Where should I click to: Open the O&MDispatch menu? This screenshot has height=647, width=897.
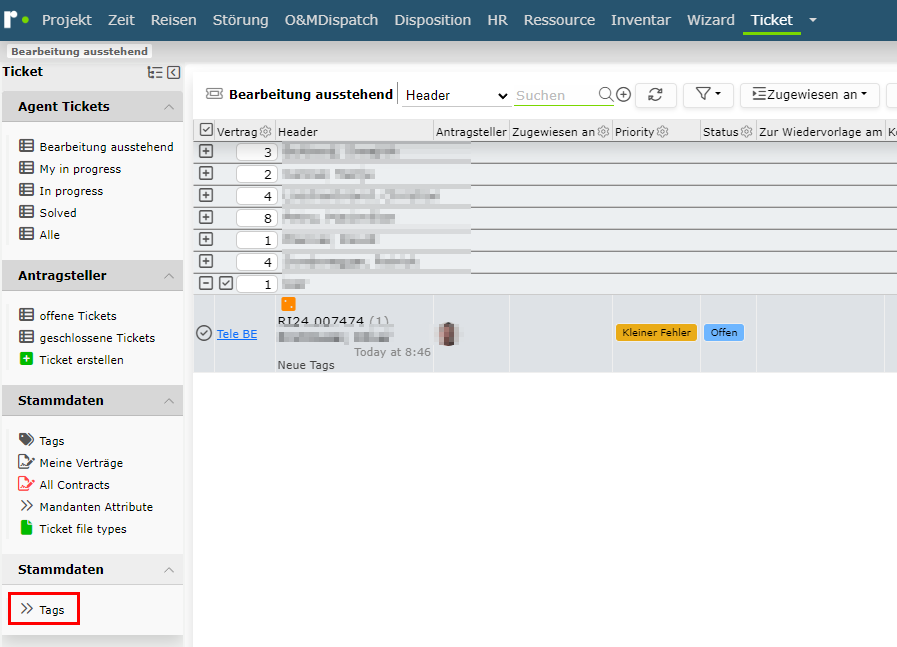[331, 20]
